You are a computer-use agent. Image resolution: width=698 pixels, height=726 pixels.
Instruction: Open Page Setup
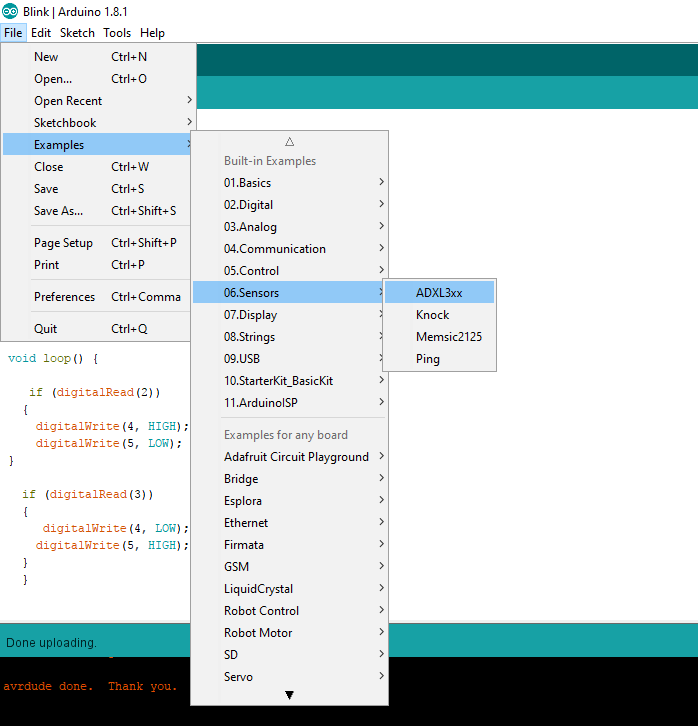click(x=97, y=243)
